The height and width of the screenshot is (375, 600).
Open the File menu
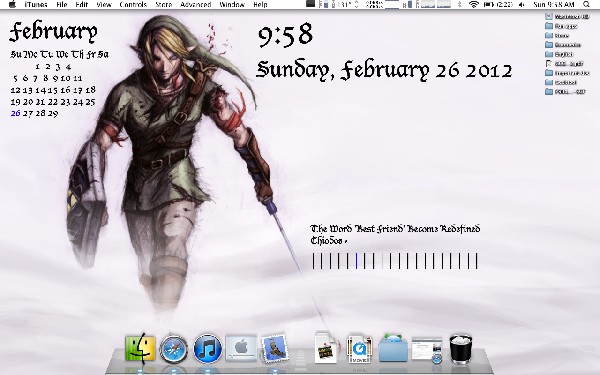point(61,5)
